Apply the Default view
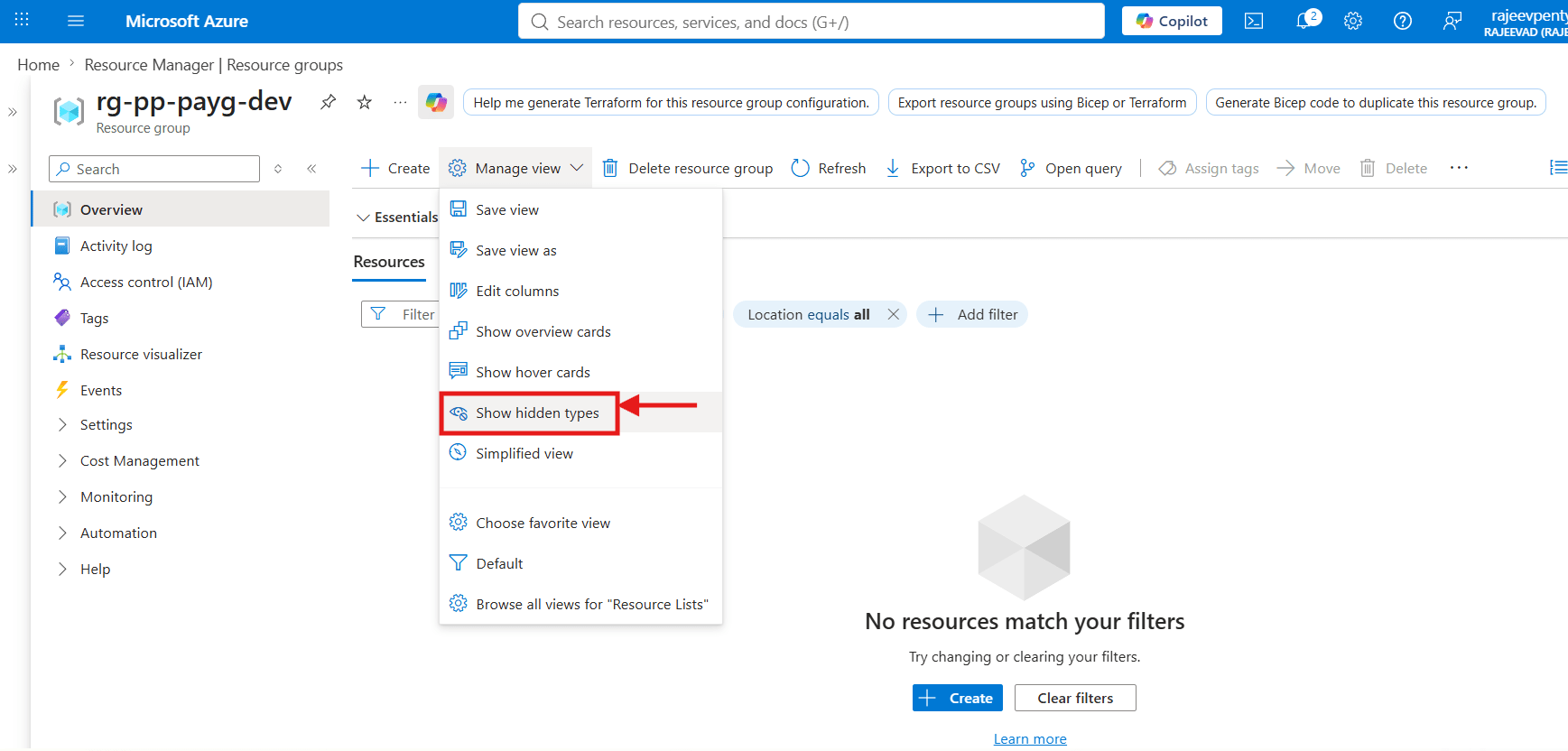1568x751 pixels. click(580, 563)
